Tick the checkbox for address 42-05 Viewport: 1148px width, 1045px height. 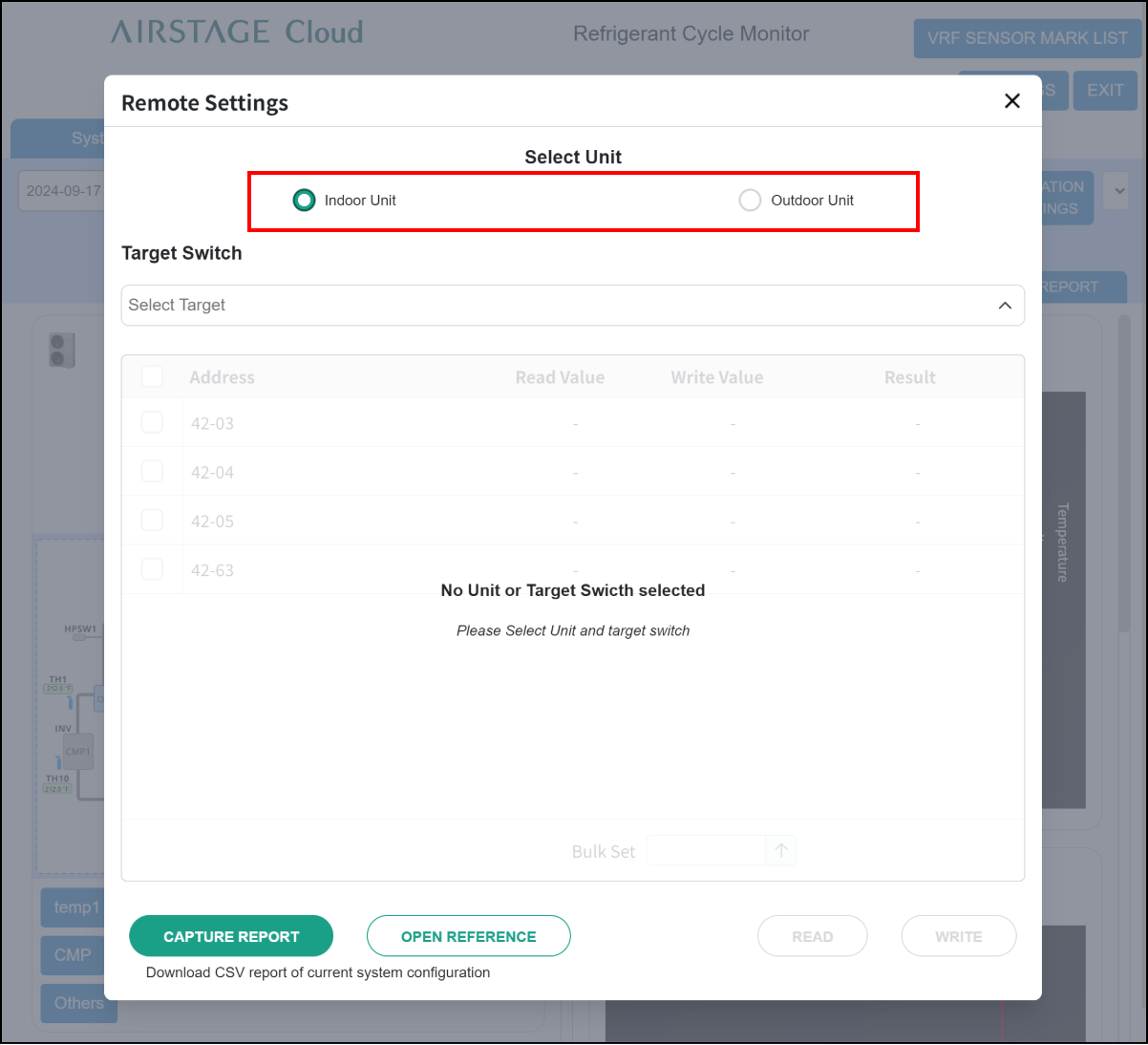tap(152, 521)
